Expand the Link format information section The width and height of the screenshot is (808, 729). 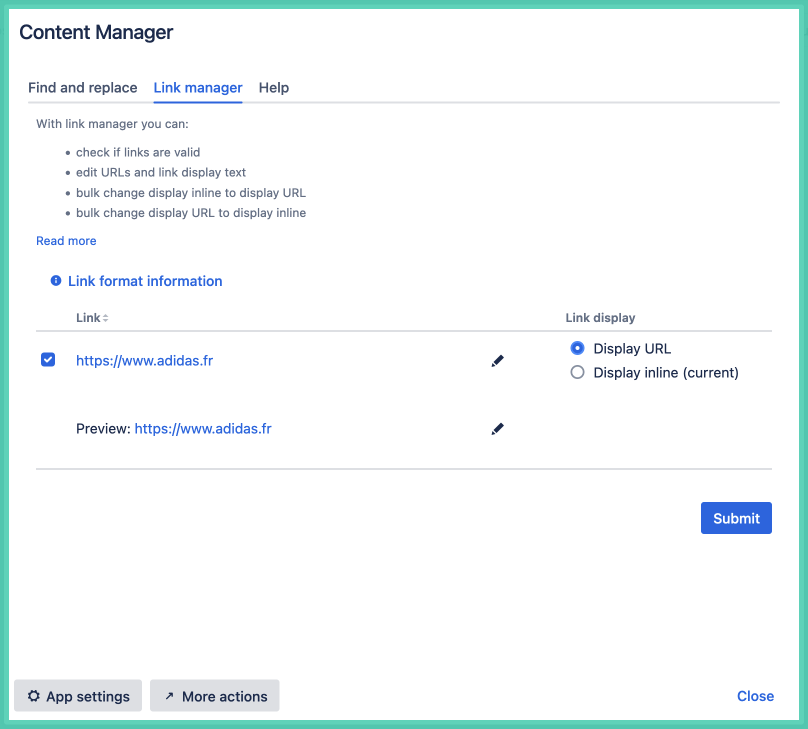coord(145,281)
